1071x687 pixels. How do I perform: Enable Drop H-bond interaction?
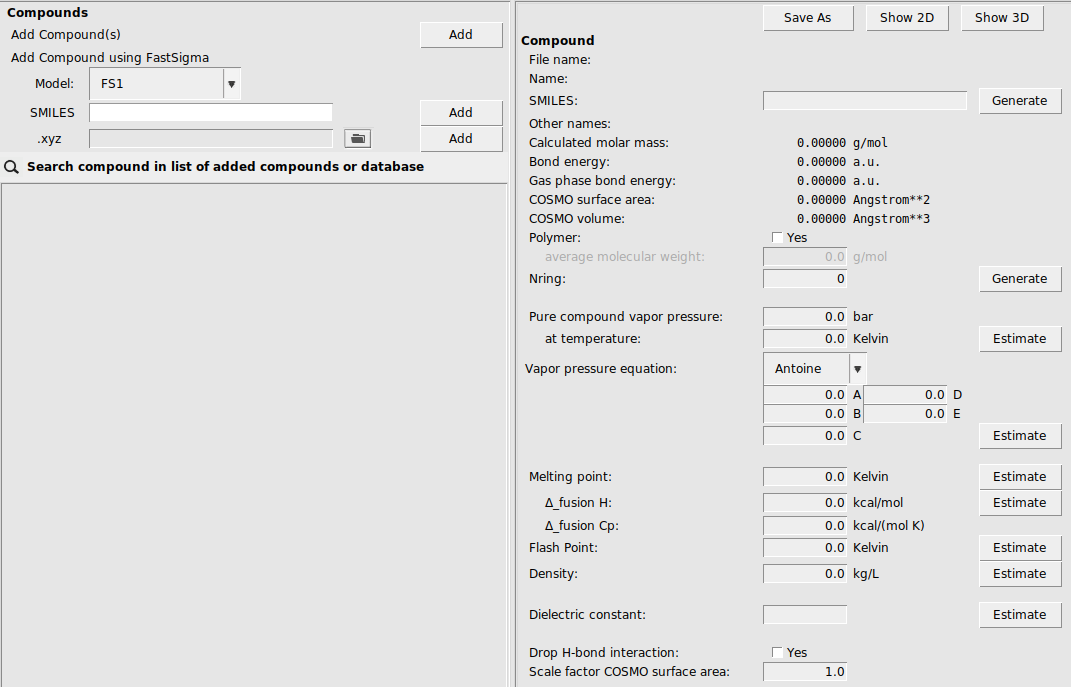tap(777, 652)
